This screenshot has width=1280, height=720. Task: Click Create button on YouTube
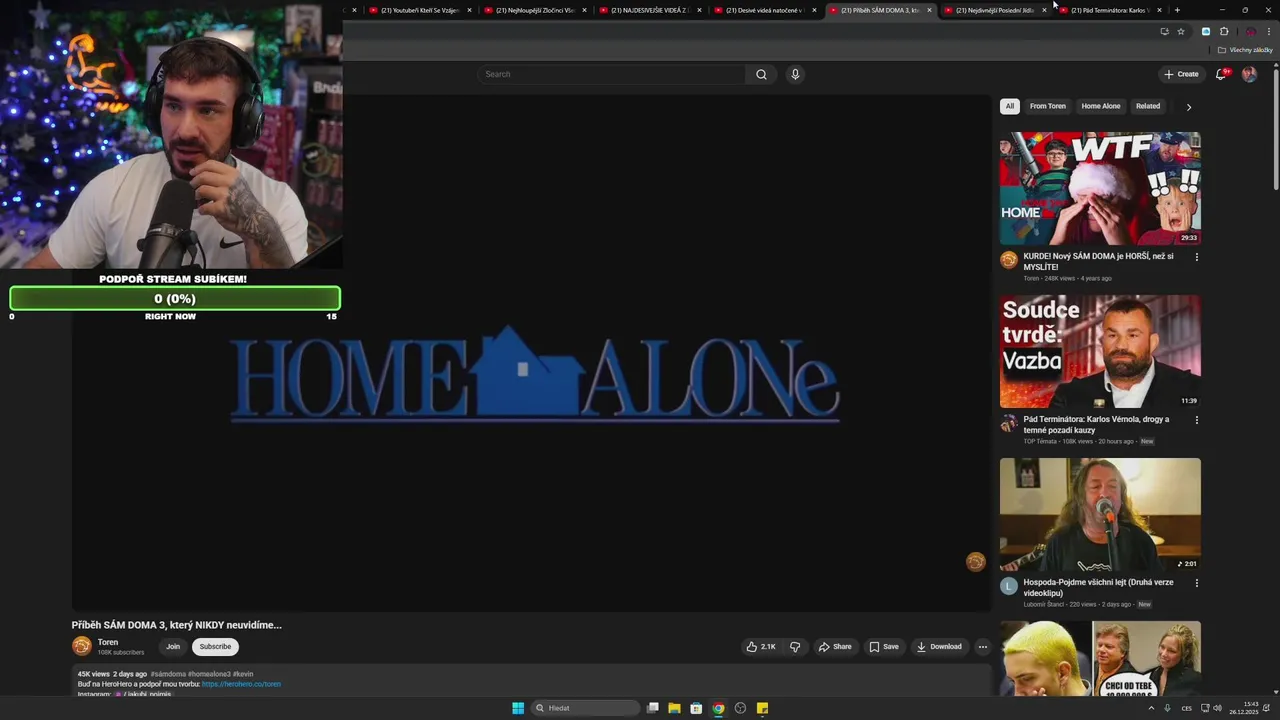tap(1181, 74)
